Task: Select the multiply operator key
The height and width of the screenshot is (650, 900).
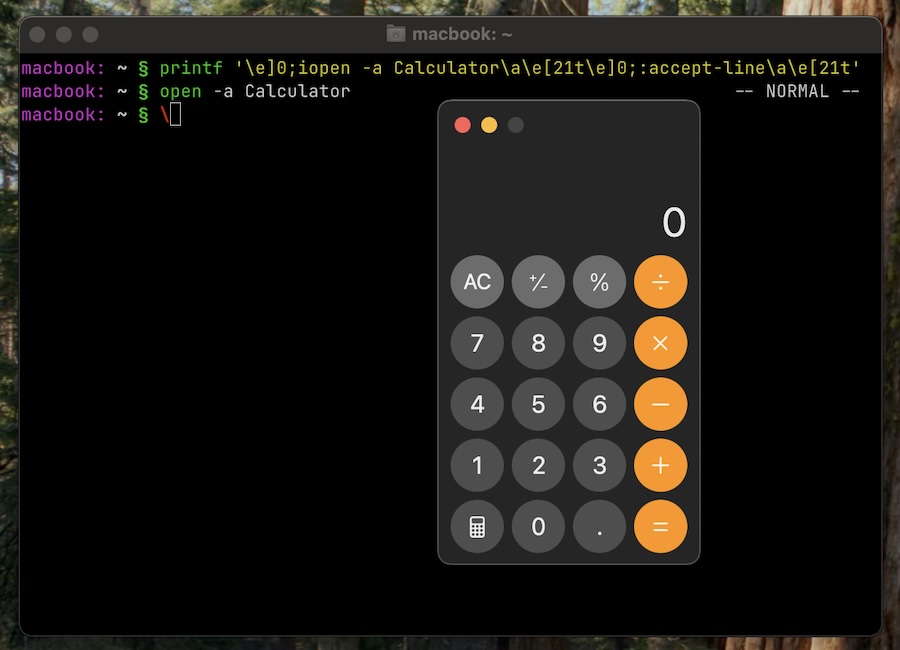Action: (661, 343)
